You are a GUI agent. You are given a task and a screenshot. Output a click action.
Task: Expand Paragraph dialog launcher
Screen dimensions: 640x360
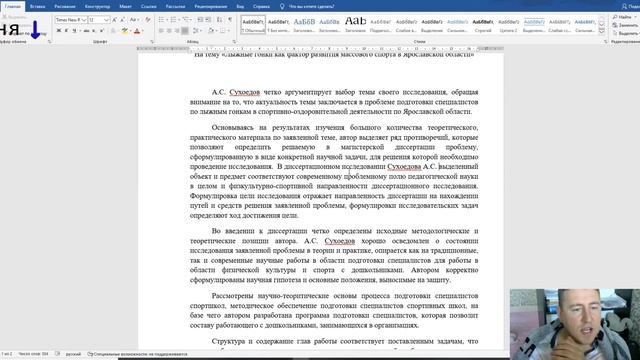click(234, 42)
